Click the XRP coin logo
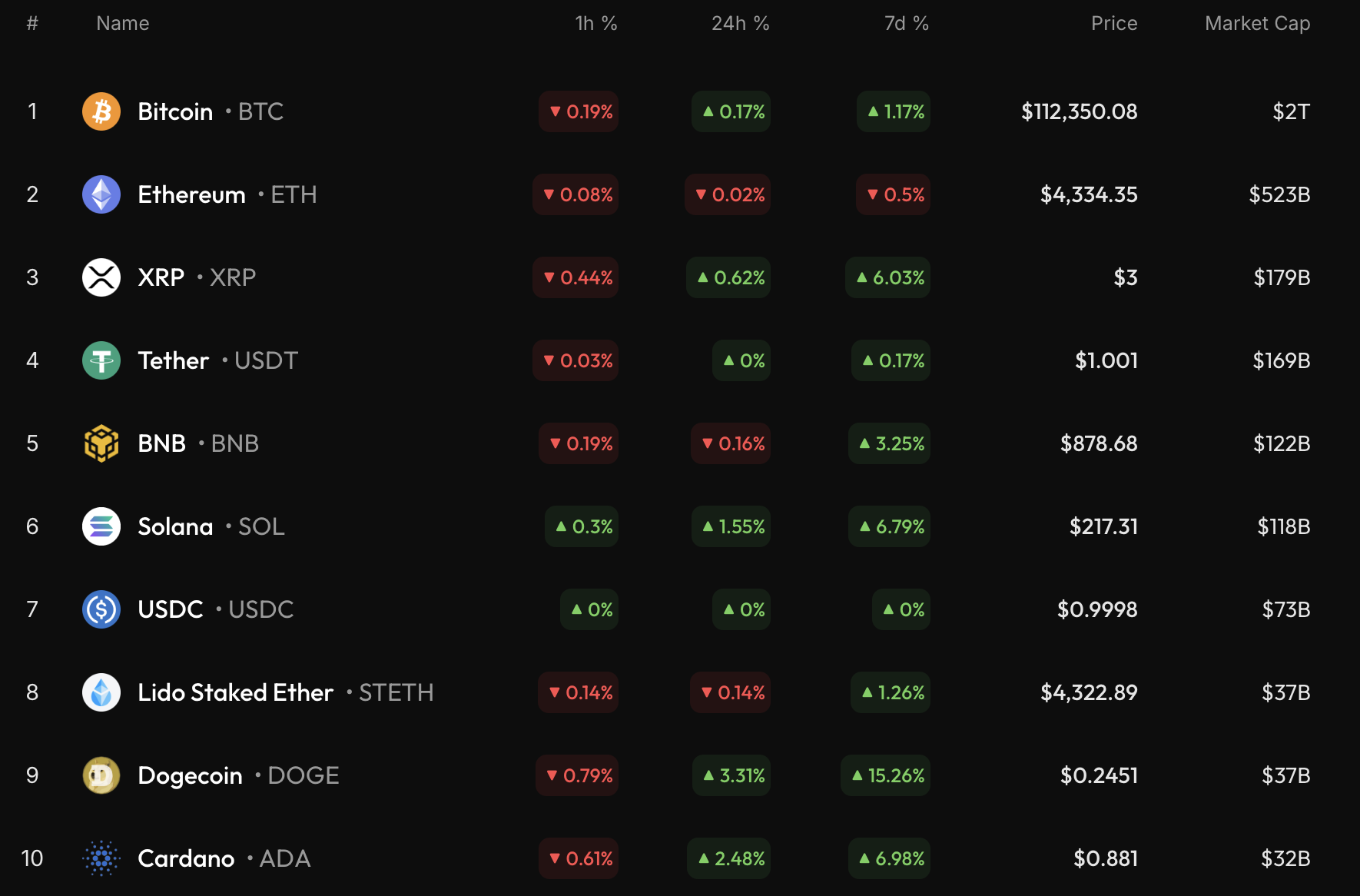The image size is (1360, 896). click(101, 277)
